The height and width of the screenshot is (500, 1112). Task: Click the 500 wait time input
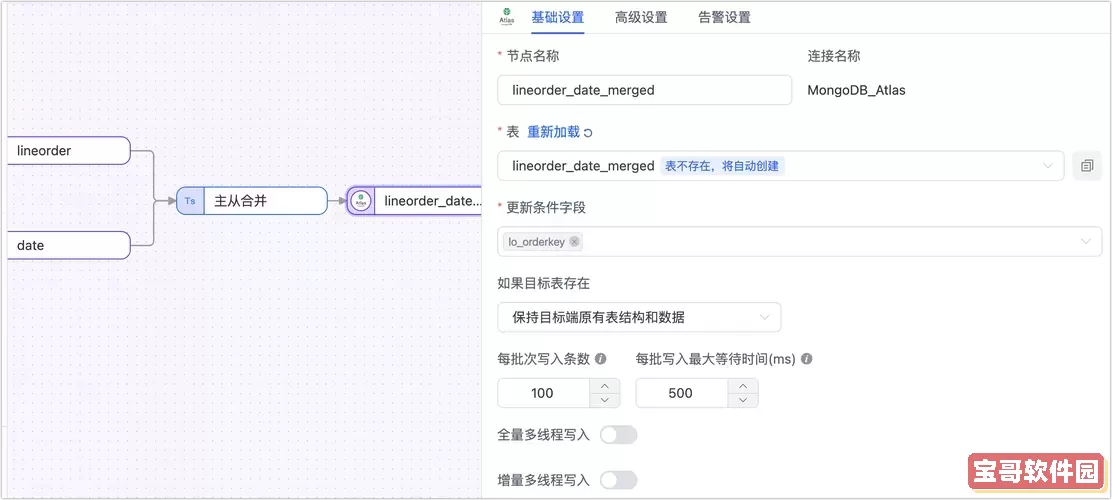(x=682, y=393)
